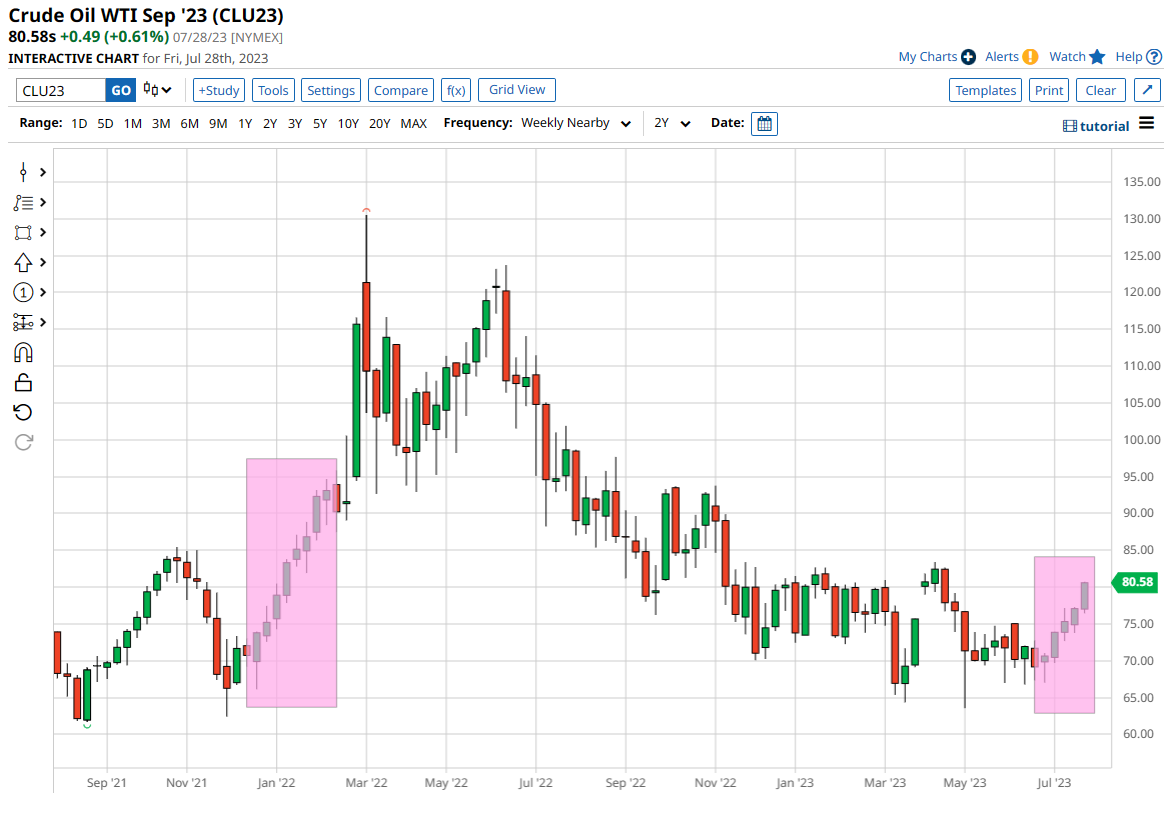Toggle the lock drawings icon
The width and height of the screenshot is (1173, 819).
[x=23, y=382]
